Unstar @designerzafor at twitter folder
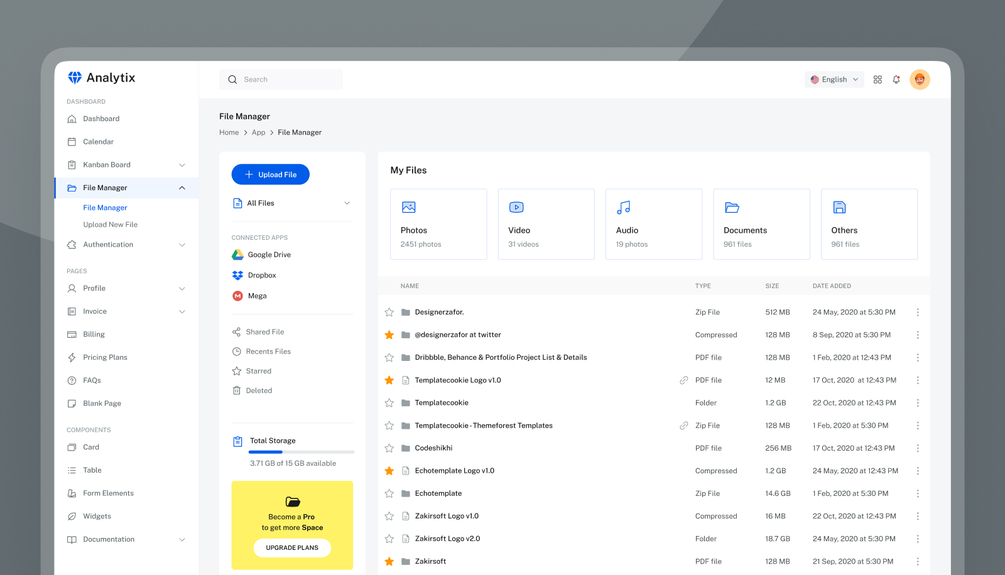 (389, 335)
